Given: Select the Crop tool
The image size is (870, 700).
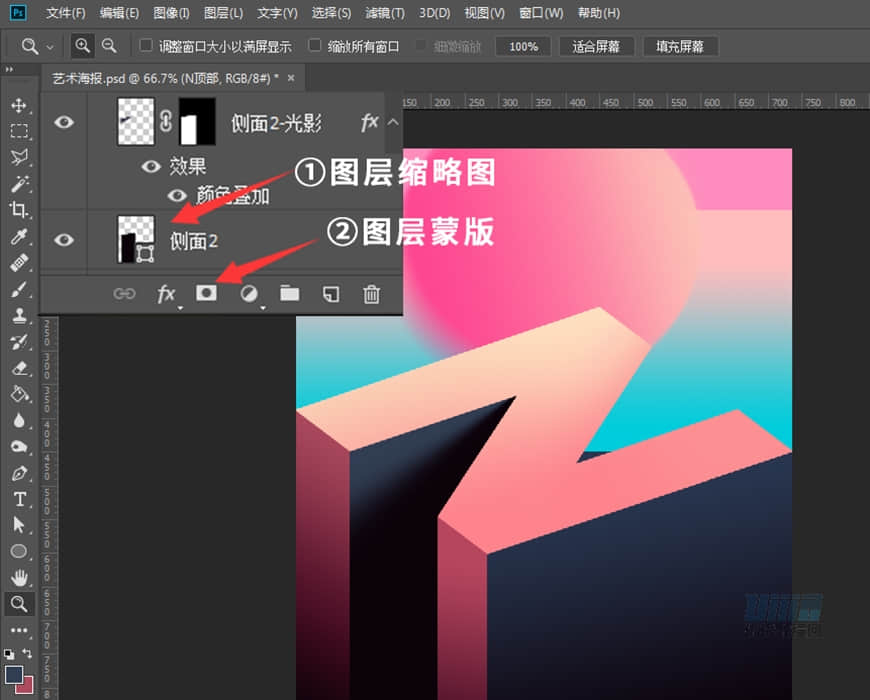Looking at the screenshot, I should 19,210.
